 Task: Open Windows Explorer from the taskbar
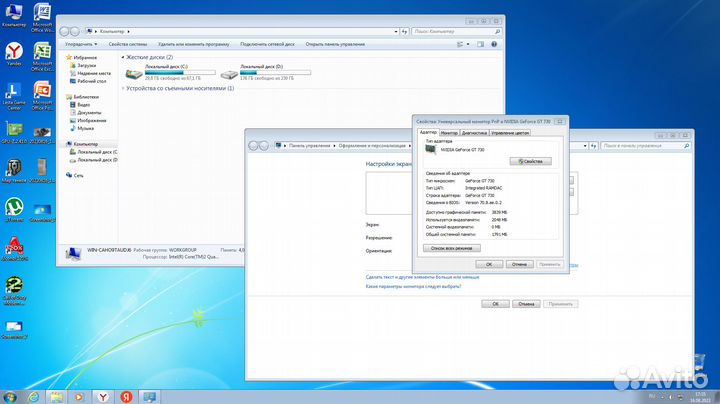coord(56,397)
